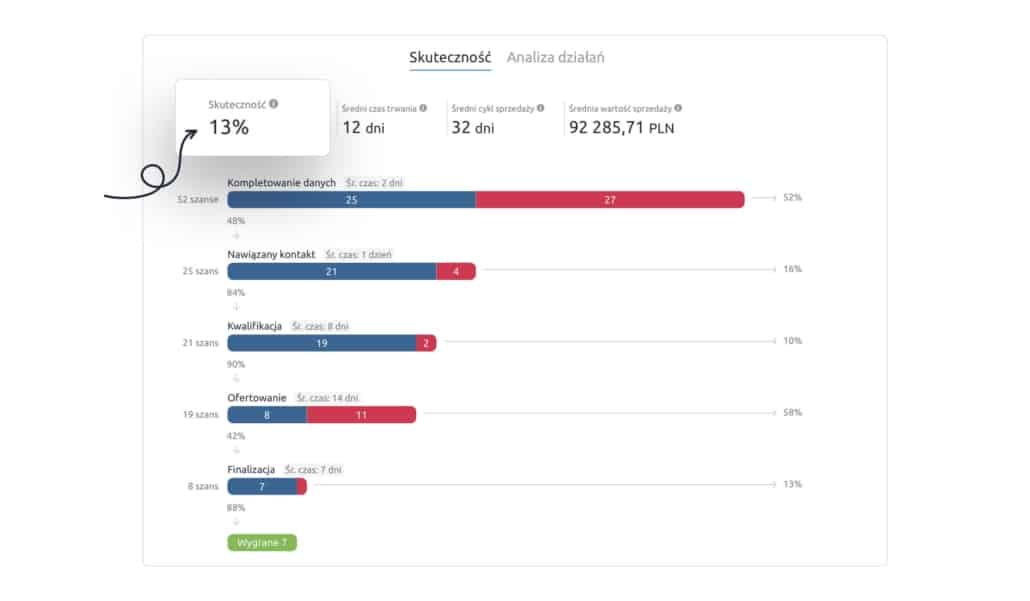Click the info icon beside Skuteczność label
This screenshot has height=601, width=1030.
pyautogui.click(x=273, y=104)
